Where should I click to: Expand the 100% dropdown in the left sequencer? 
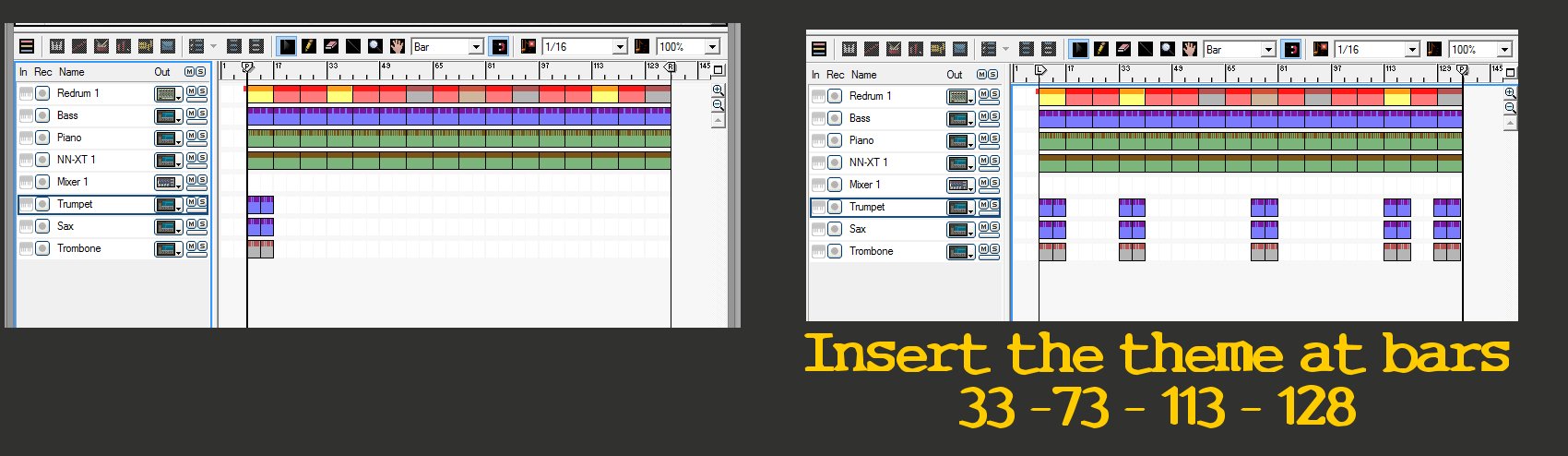[712, 46]
